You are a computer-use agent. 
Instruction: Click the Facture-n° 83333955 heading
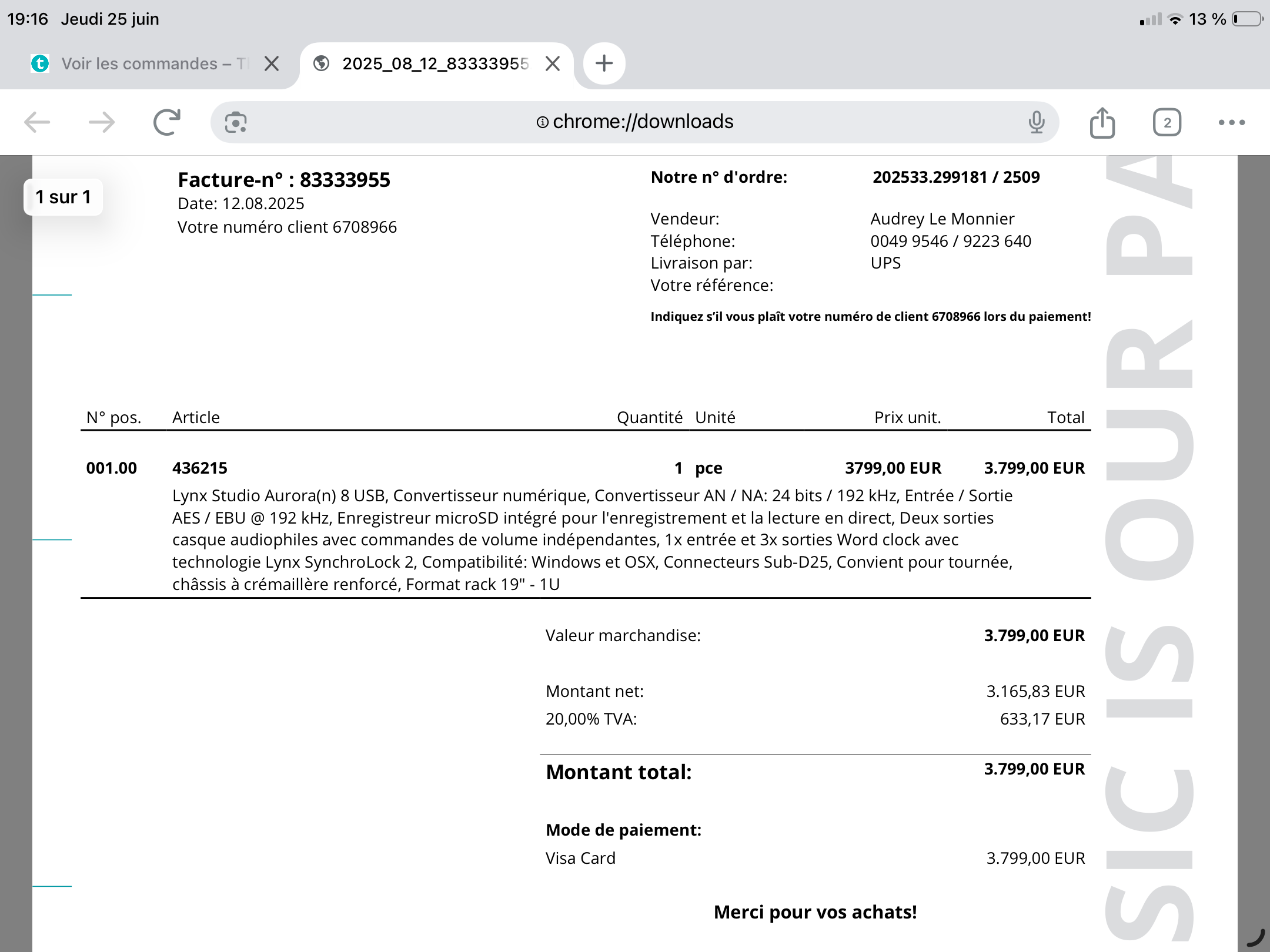[x=284, y=180]
